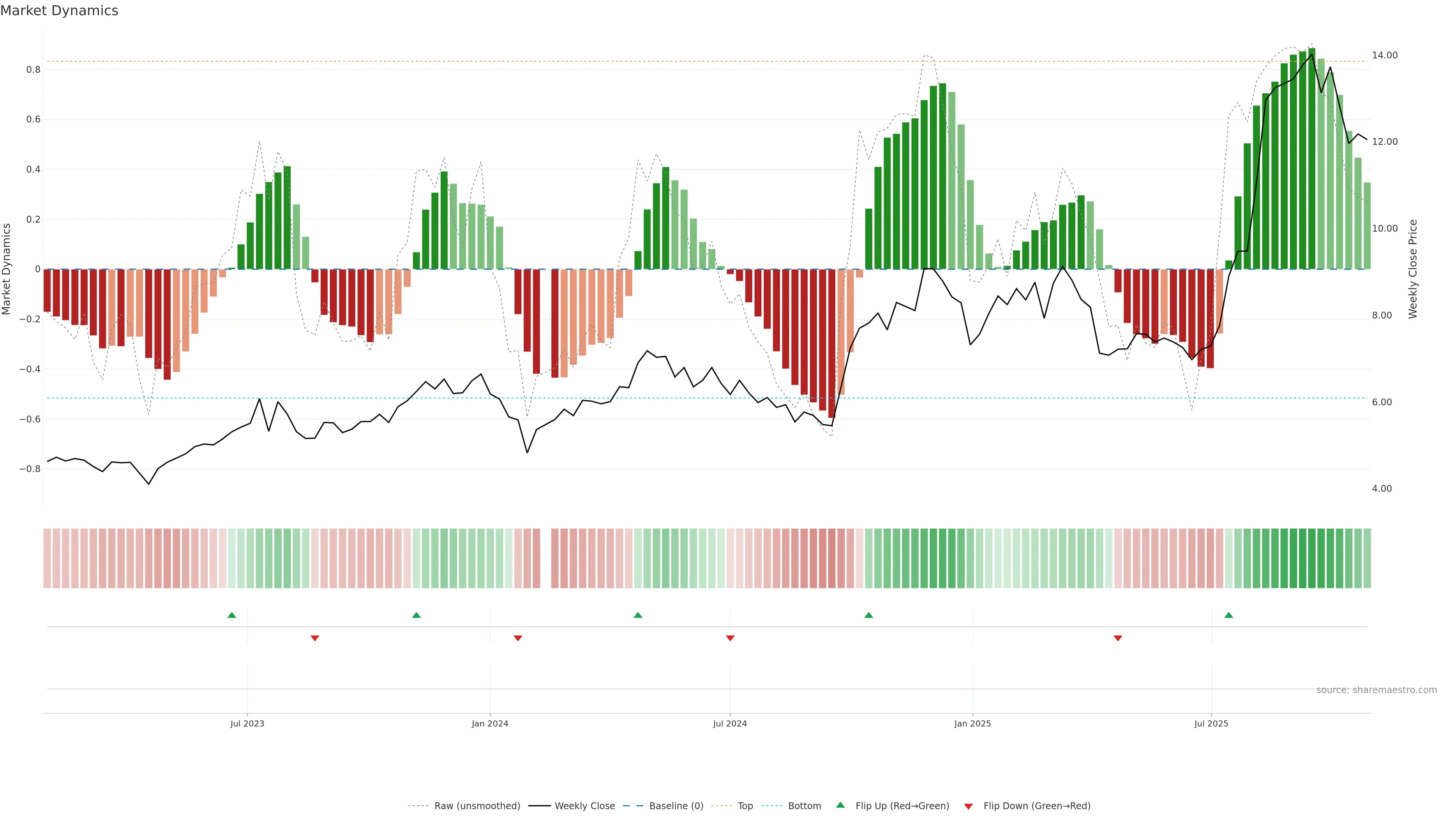1456x819 pixels.
Task: Click the green flip-up marker before Jan 2025
Action: click(869, 615)
